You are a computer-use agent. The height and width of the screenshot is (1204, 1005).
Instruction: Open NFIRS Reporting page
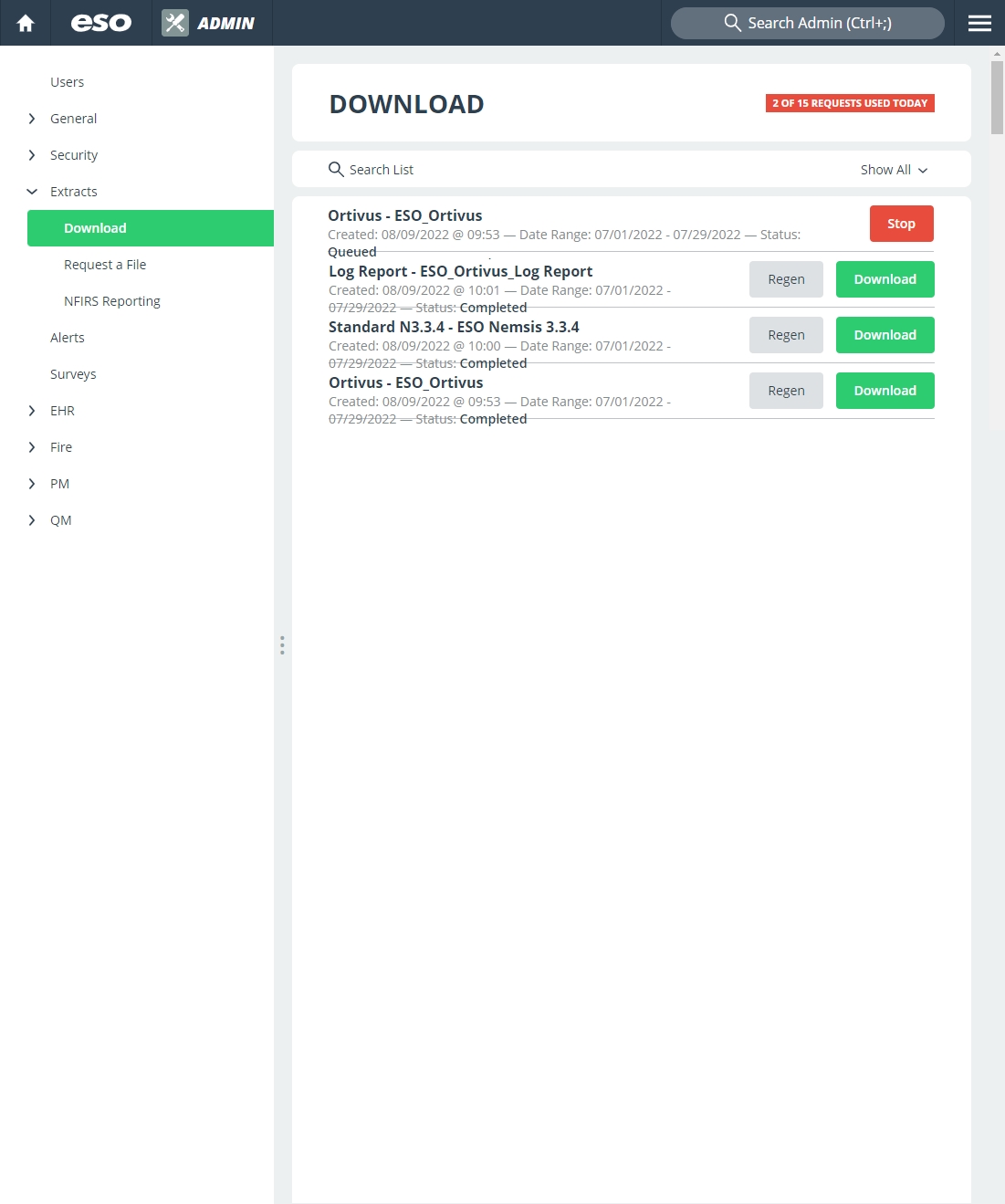pos(112,301)
